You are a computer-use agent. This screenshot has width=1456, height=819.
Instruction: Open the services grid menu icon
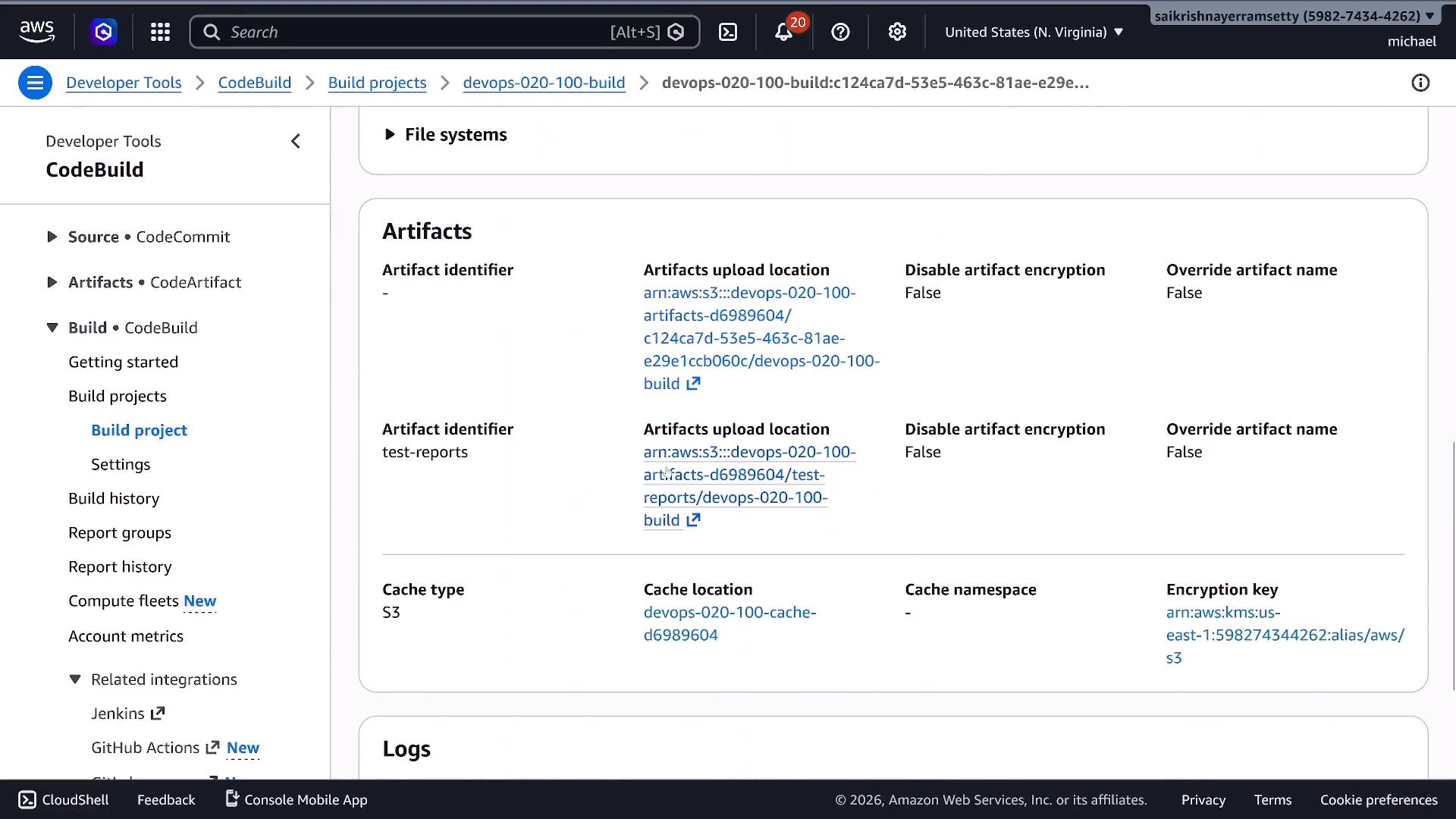tap(160, 32)
